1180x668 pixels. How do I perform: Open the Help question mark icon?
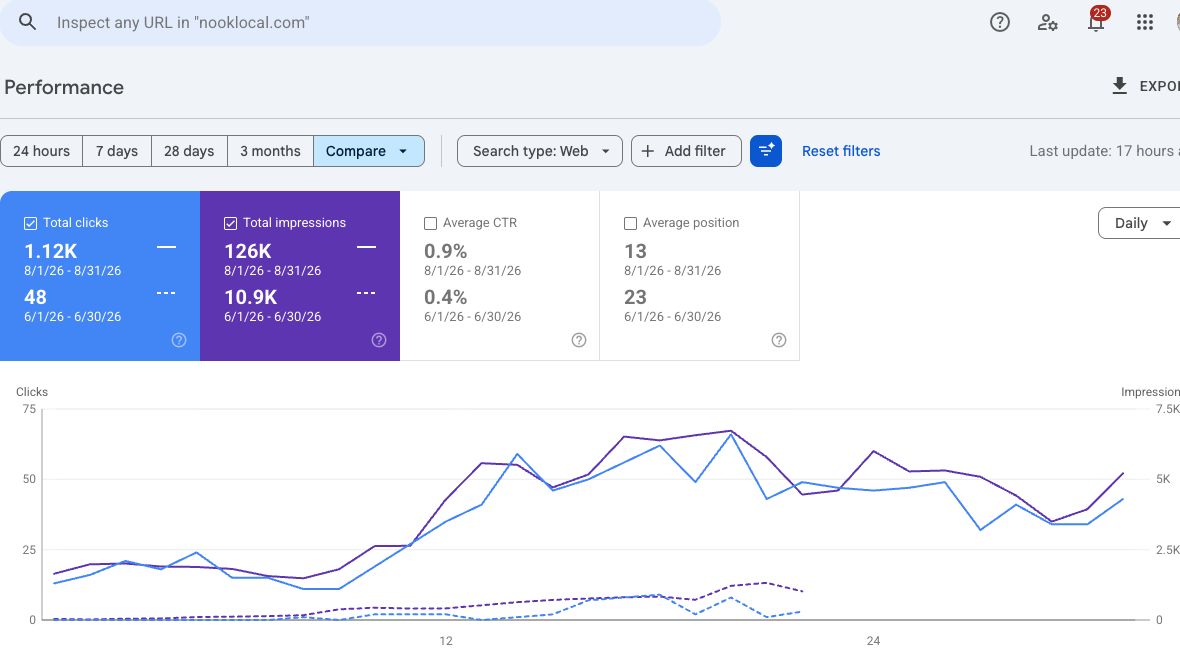click(999, 23)
